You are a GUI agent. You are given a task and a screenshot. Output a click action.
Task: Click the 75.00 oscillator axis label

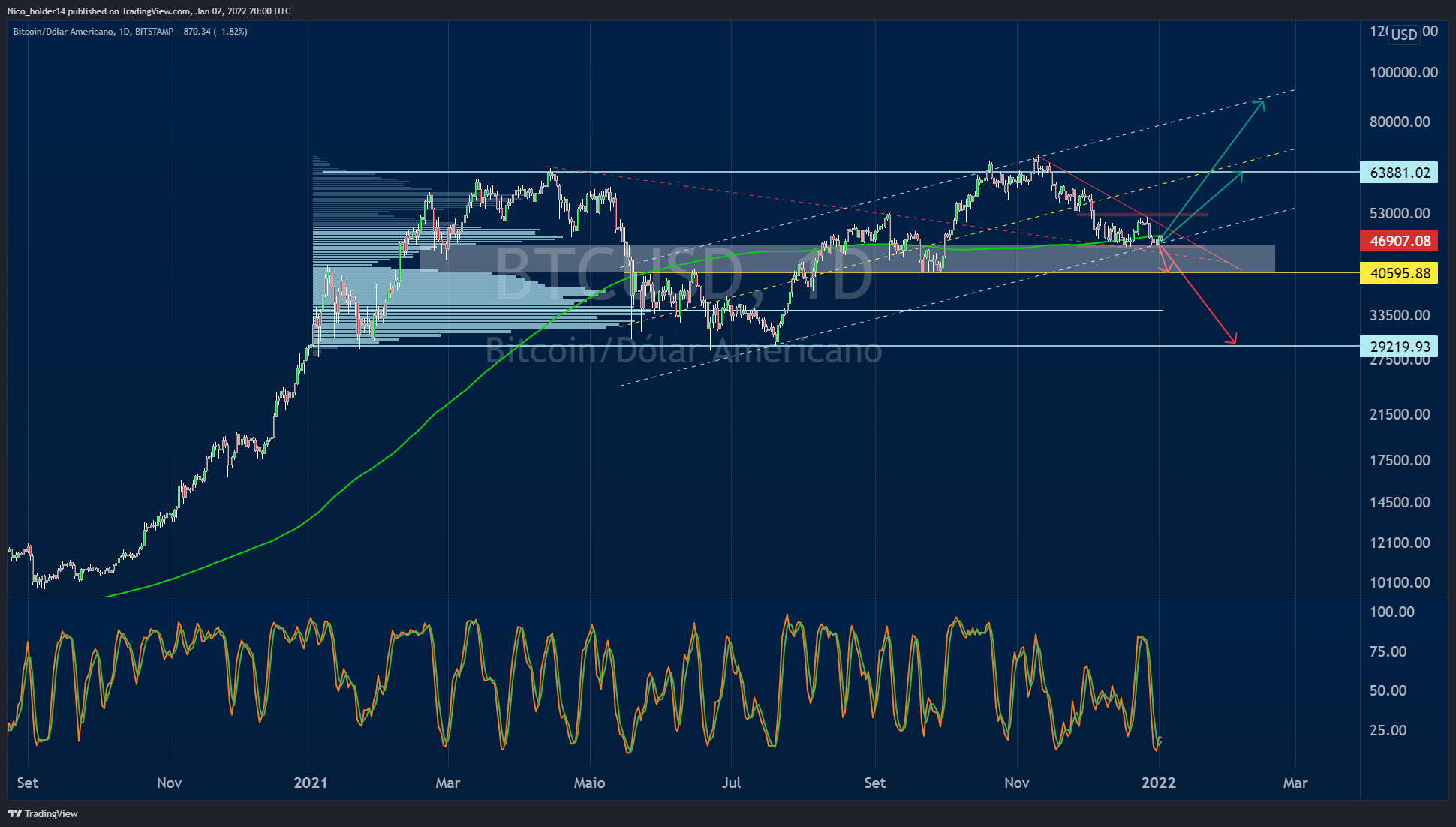(1388, 651)
